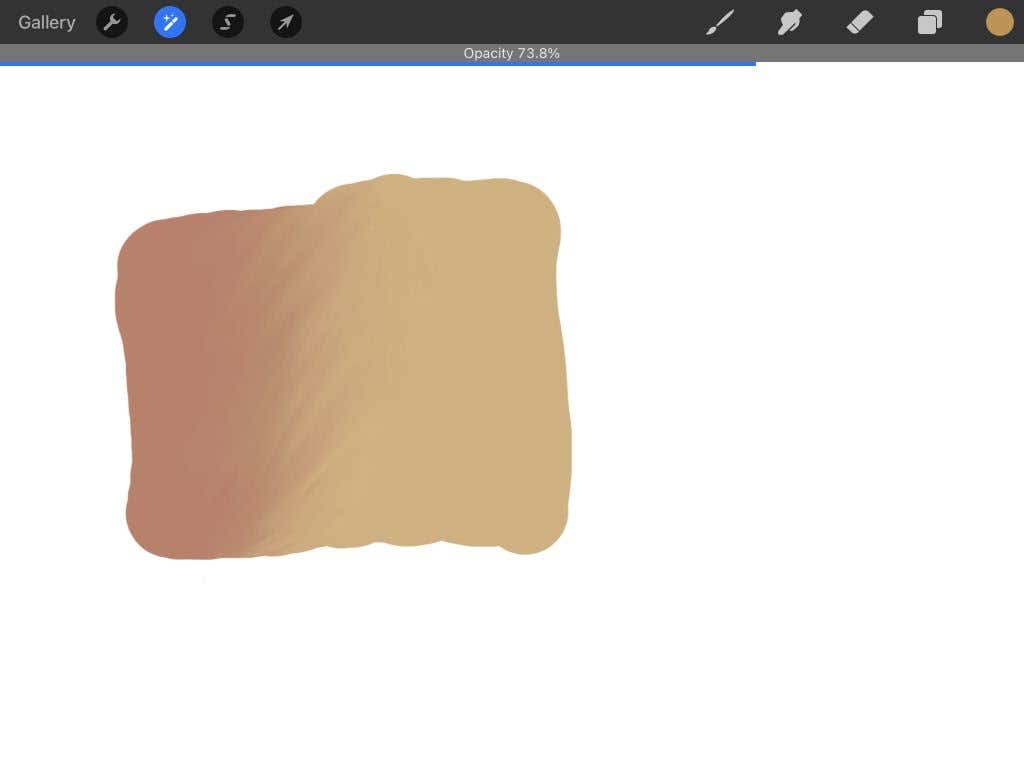Viewport: 1024px width, 768px height.
Task: Select the Smudge finger tool
Action: pos(790,22)
